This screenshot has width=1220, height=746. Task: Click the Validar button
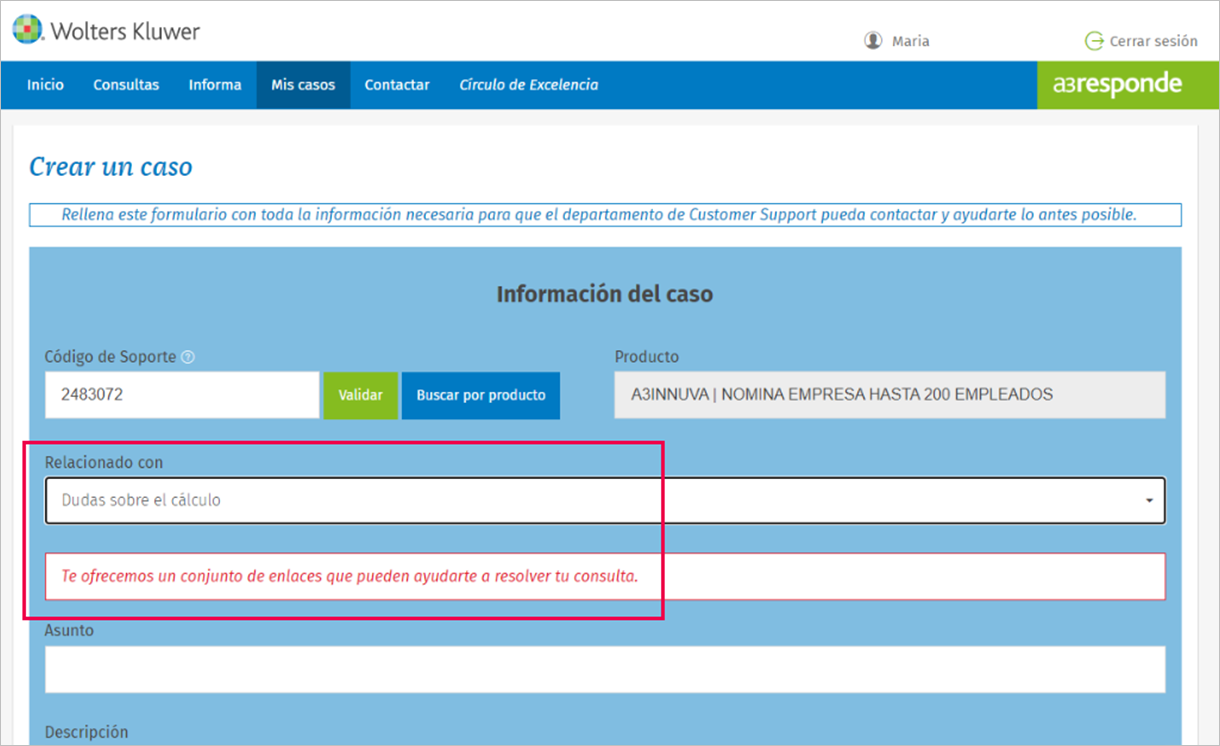pos(360,395)
